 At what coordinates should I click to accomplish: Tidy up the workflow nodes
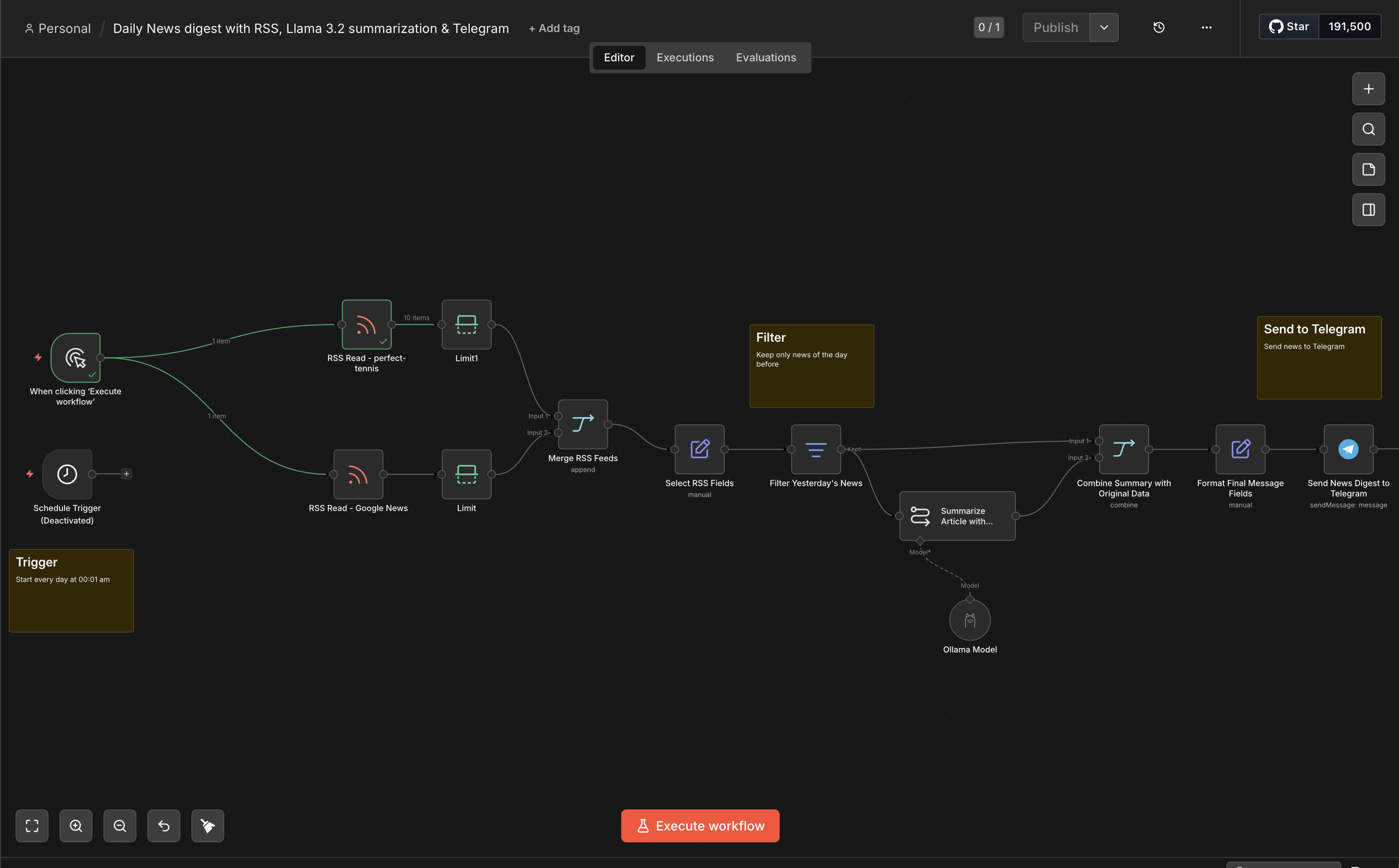point(208,825)
